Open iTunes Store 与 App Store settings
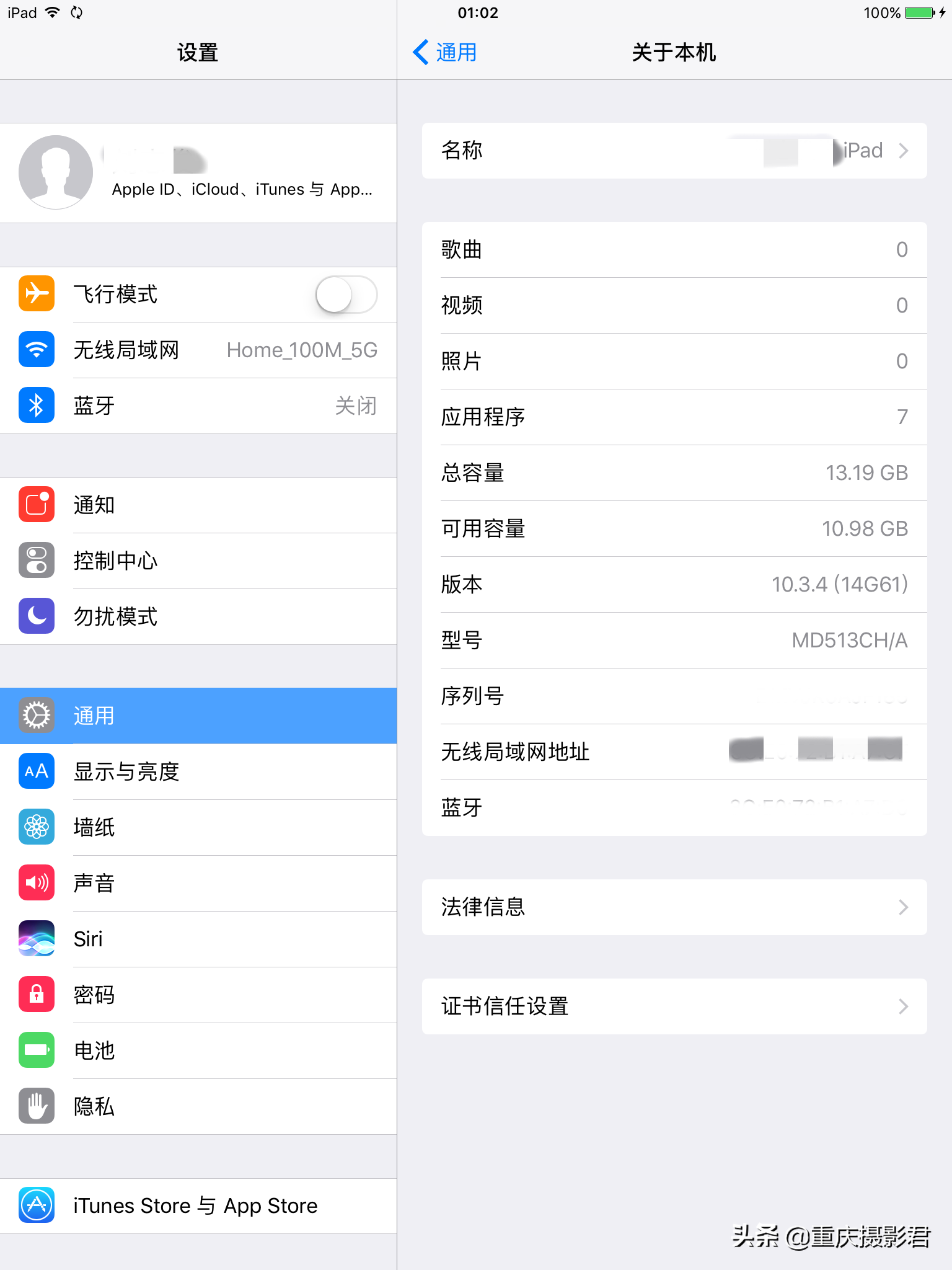 pyautogui.click(x=198, y=1206)
